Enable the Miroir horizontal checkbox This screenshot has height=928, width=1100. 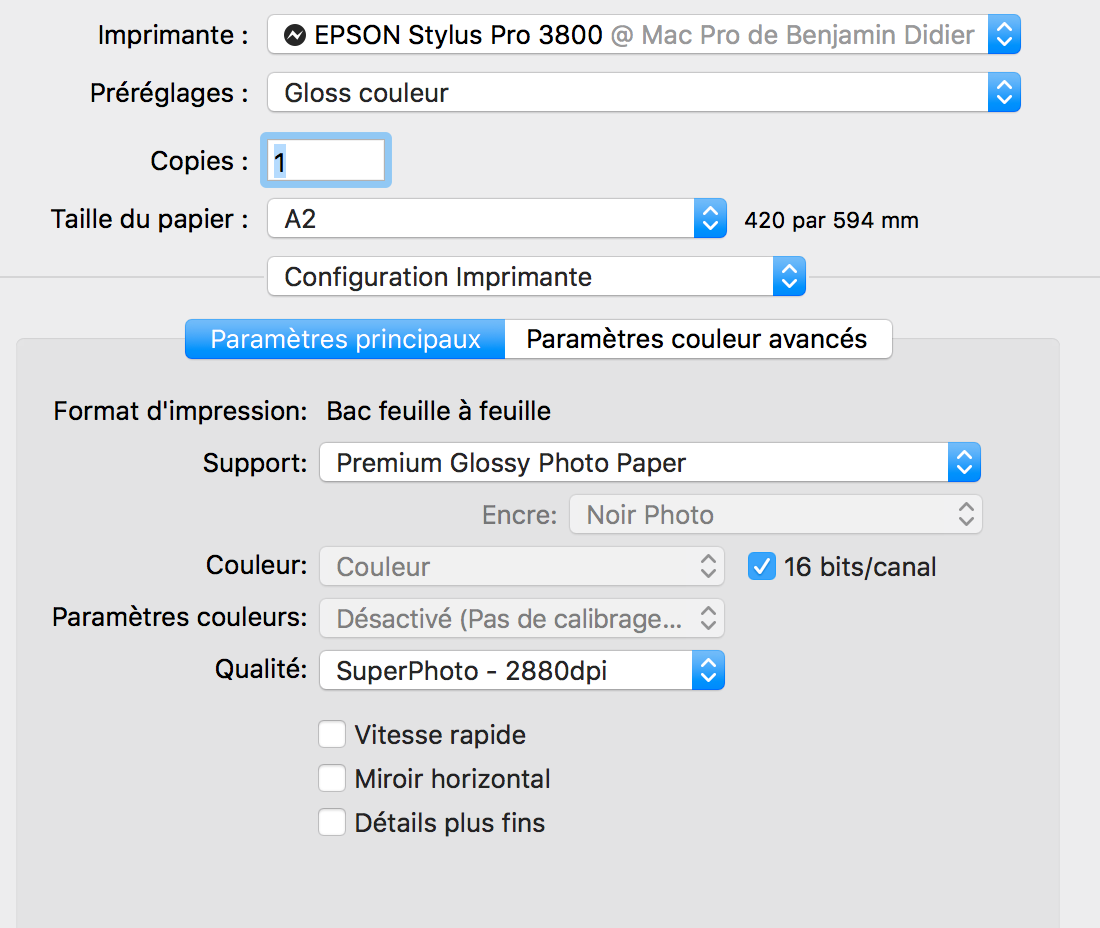[x=332, y=779]
